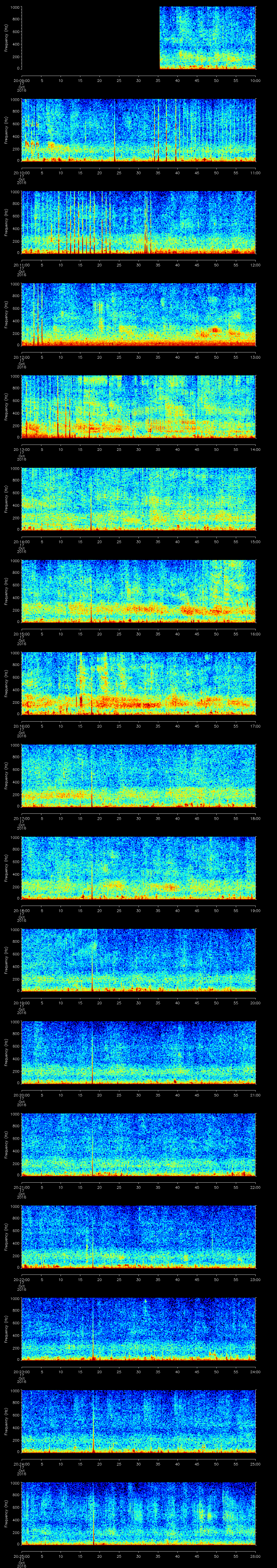277x1568 pixels.
Task: Click Frequency (Hz) label of the 20:09:00 panel
Action: [x=6, y=38]
